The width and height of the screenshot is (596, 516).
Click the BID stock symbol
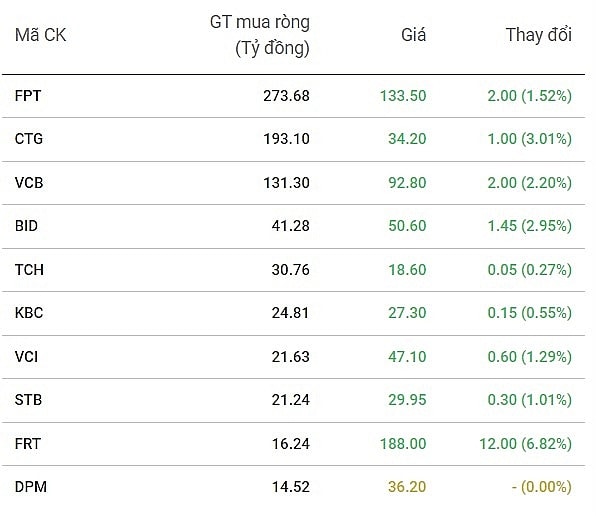(x=26, y=226)
